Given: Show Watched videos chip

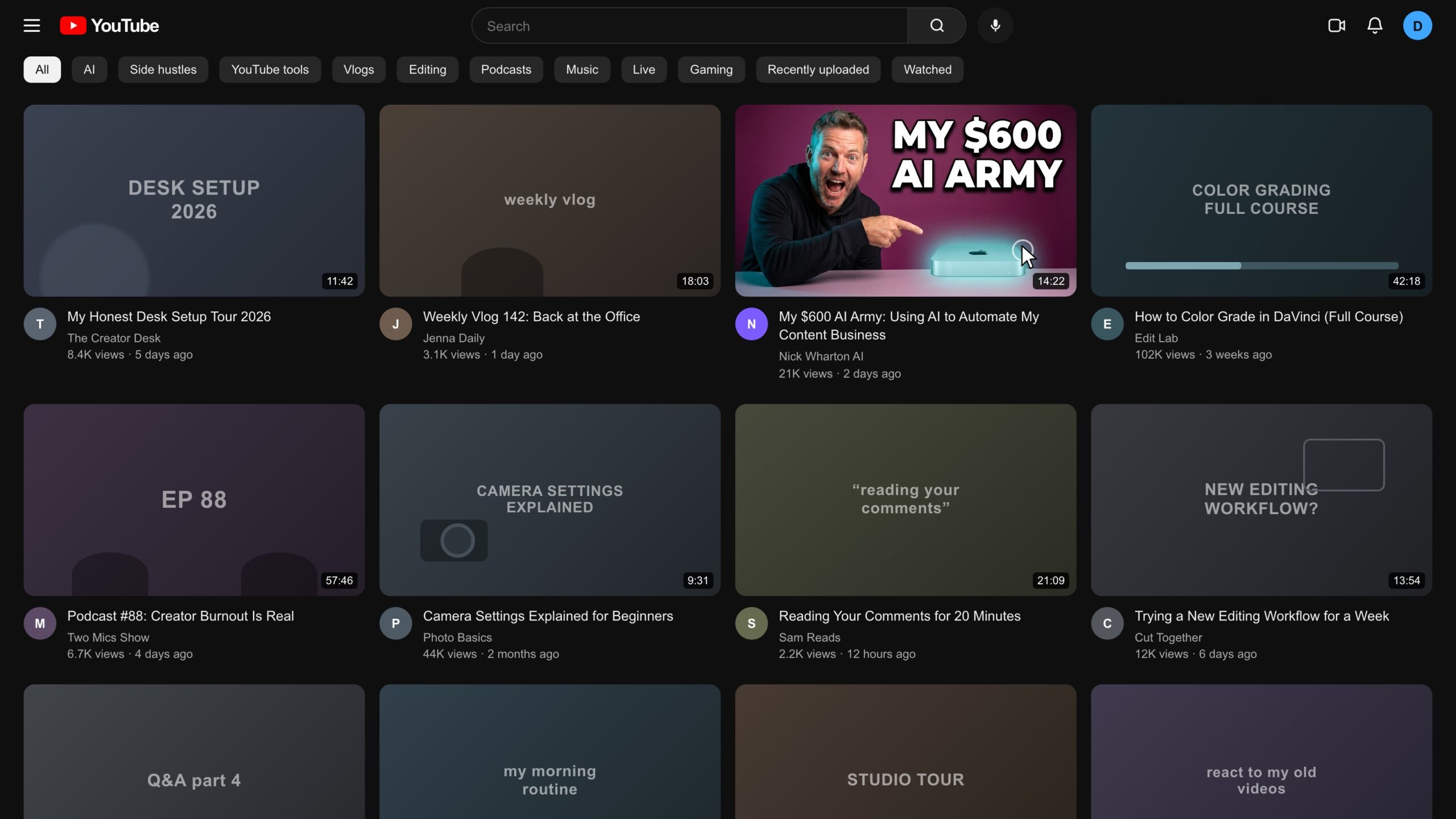Looking at the screenshot, I should 928,69.
